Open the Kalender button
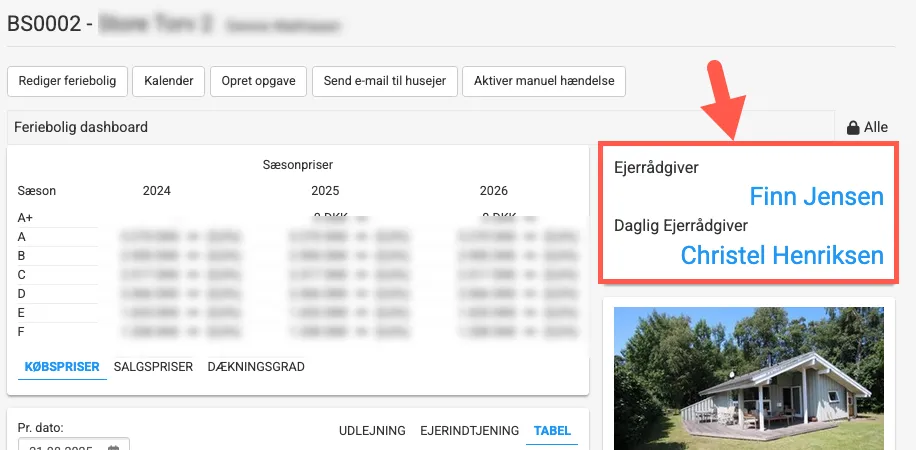Viewport: 916px width, 450px height. 169,81
